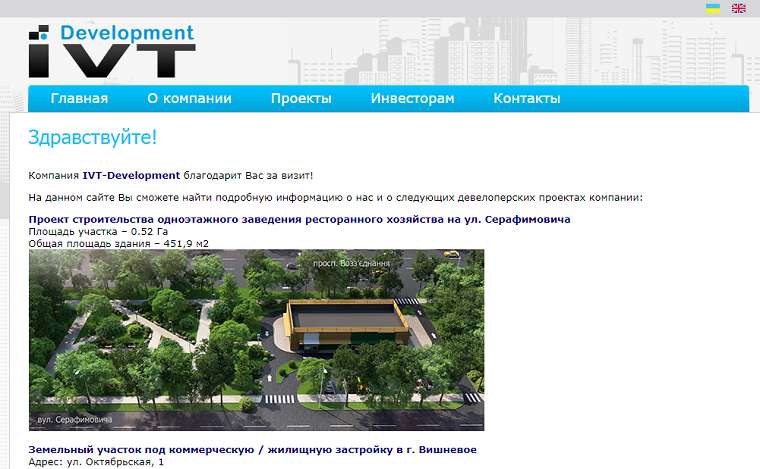760x469 pixels.
Task: Open the Главная menu item
Action: tap(79, 99)
